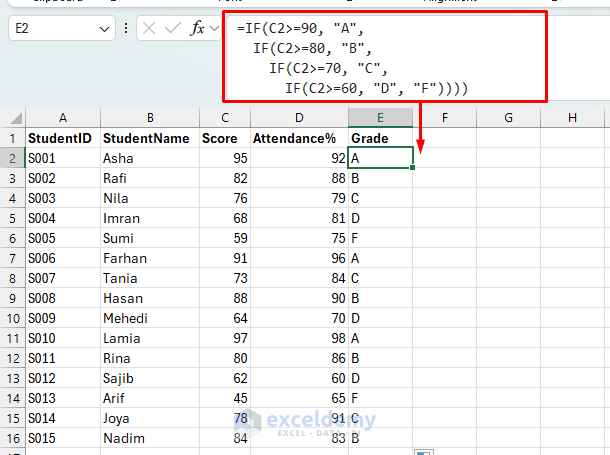Screen dimensions: 610x455
Task: Select row 10 header
Action: tap(12, 318)
